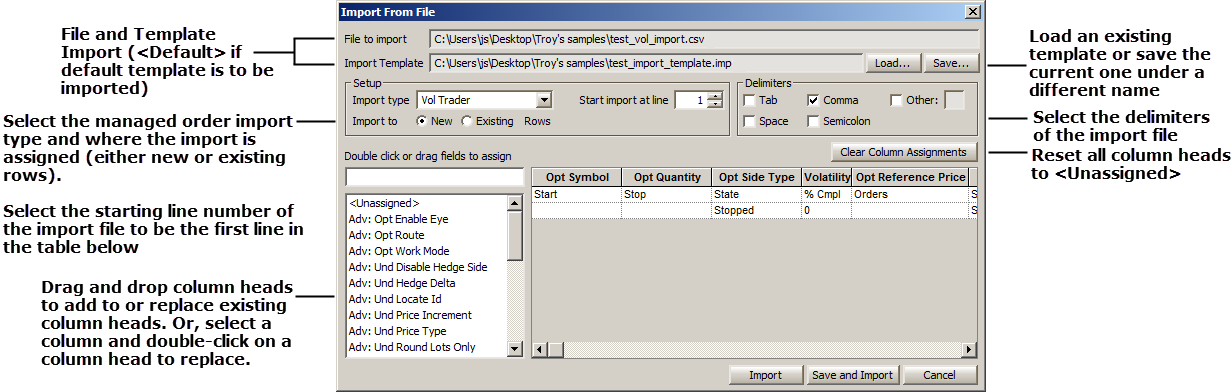Close the Import From File dialog
Screen dimensions: 1232x392
pyautogui.click(x=972, y=12)
